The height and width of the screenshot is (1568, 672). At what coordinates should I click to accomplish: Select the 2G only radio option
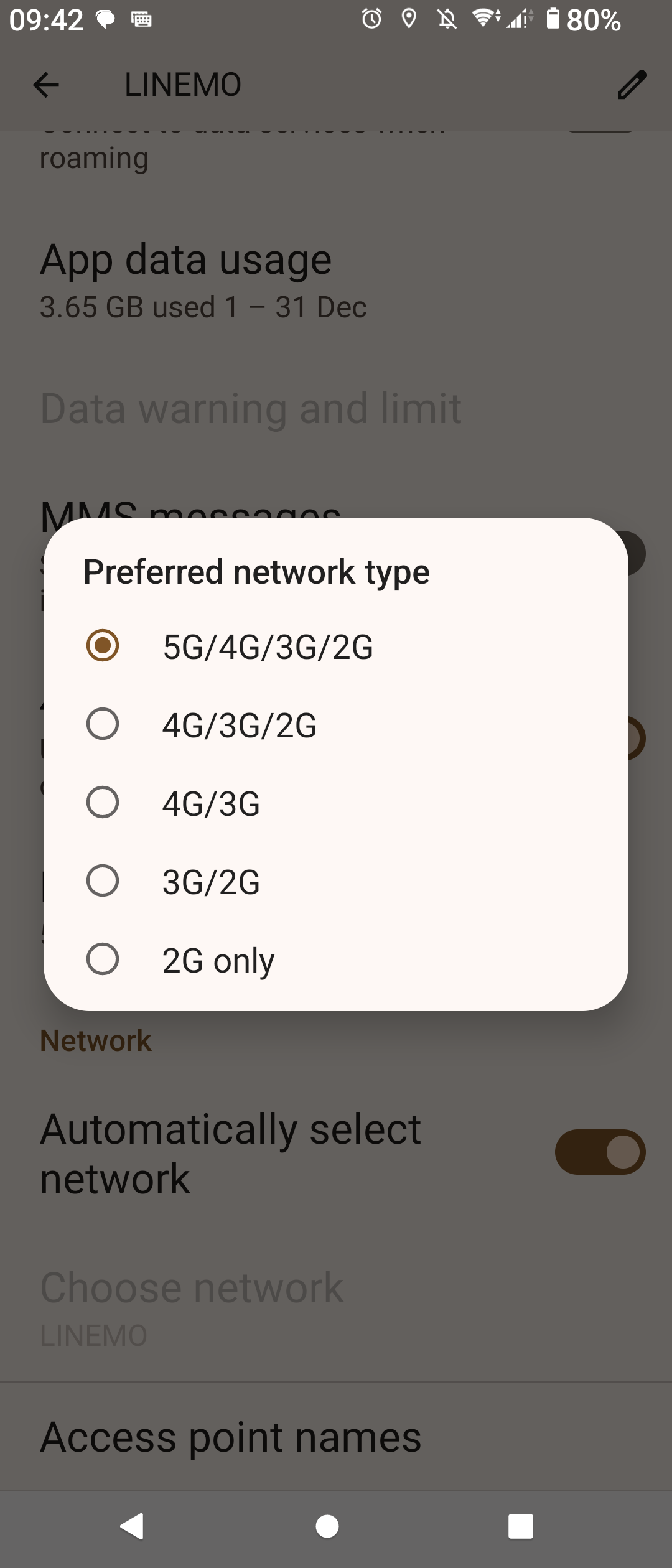(x=103, y=959)
